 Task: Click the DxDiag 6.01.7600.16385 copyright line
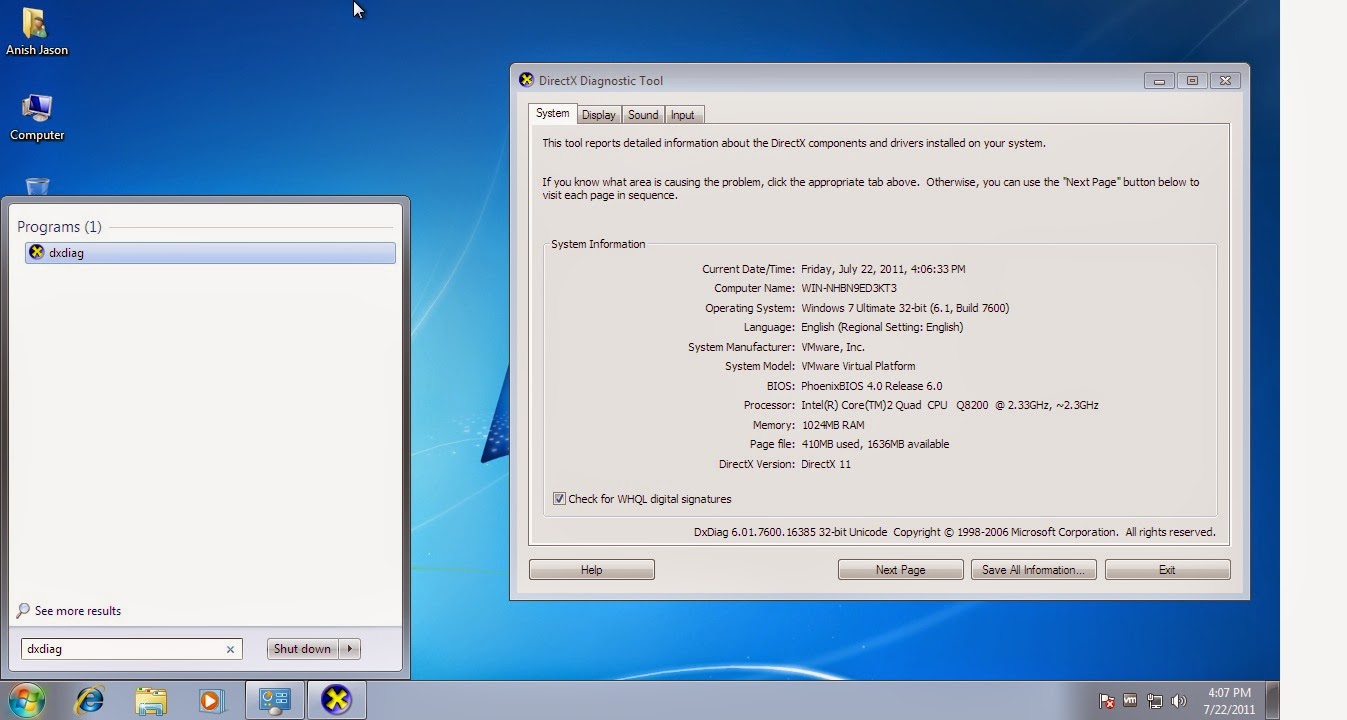click(x=955, y=533)
